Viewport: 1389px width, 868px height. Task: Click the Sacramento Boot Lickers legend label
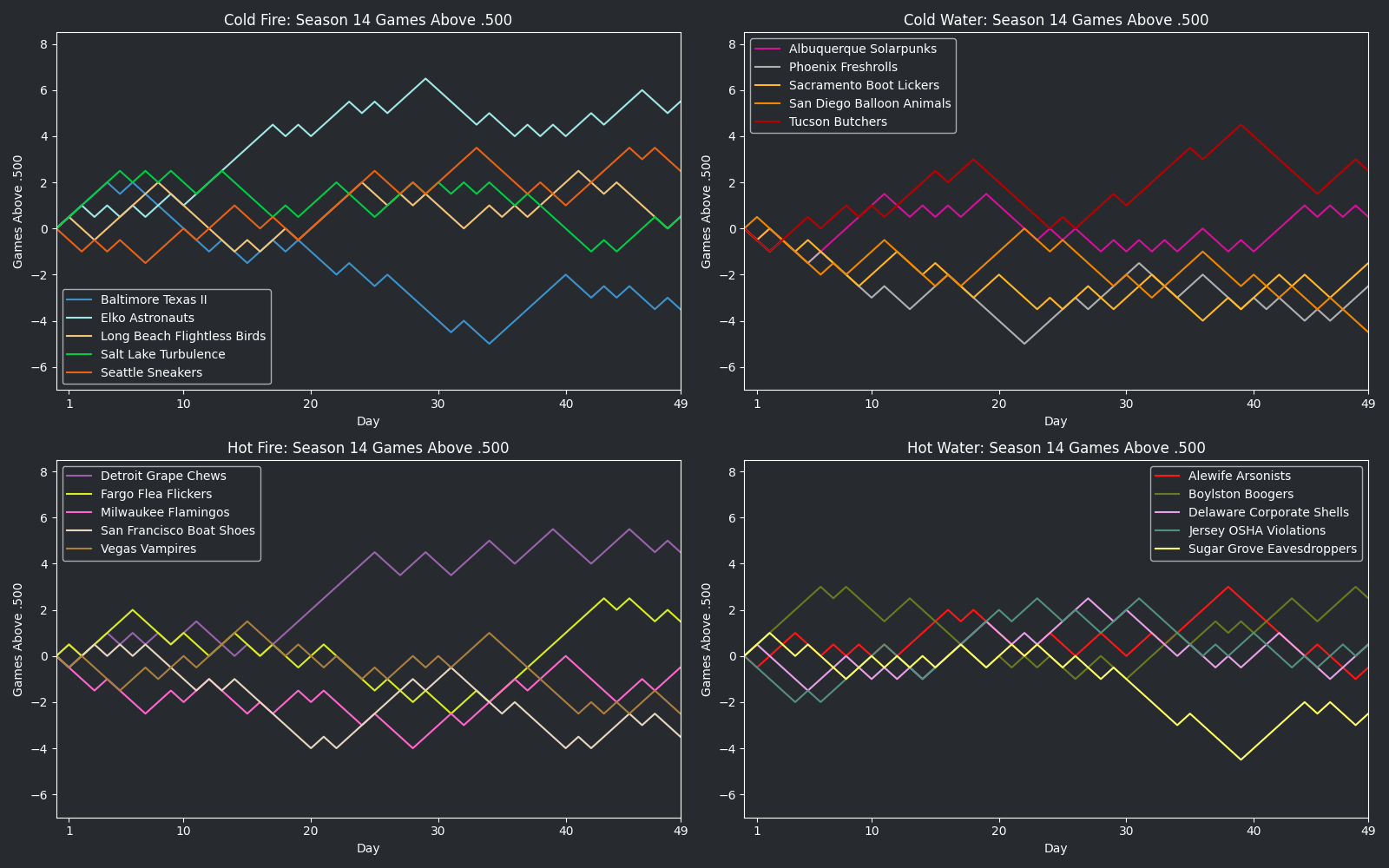[863, 86]
